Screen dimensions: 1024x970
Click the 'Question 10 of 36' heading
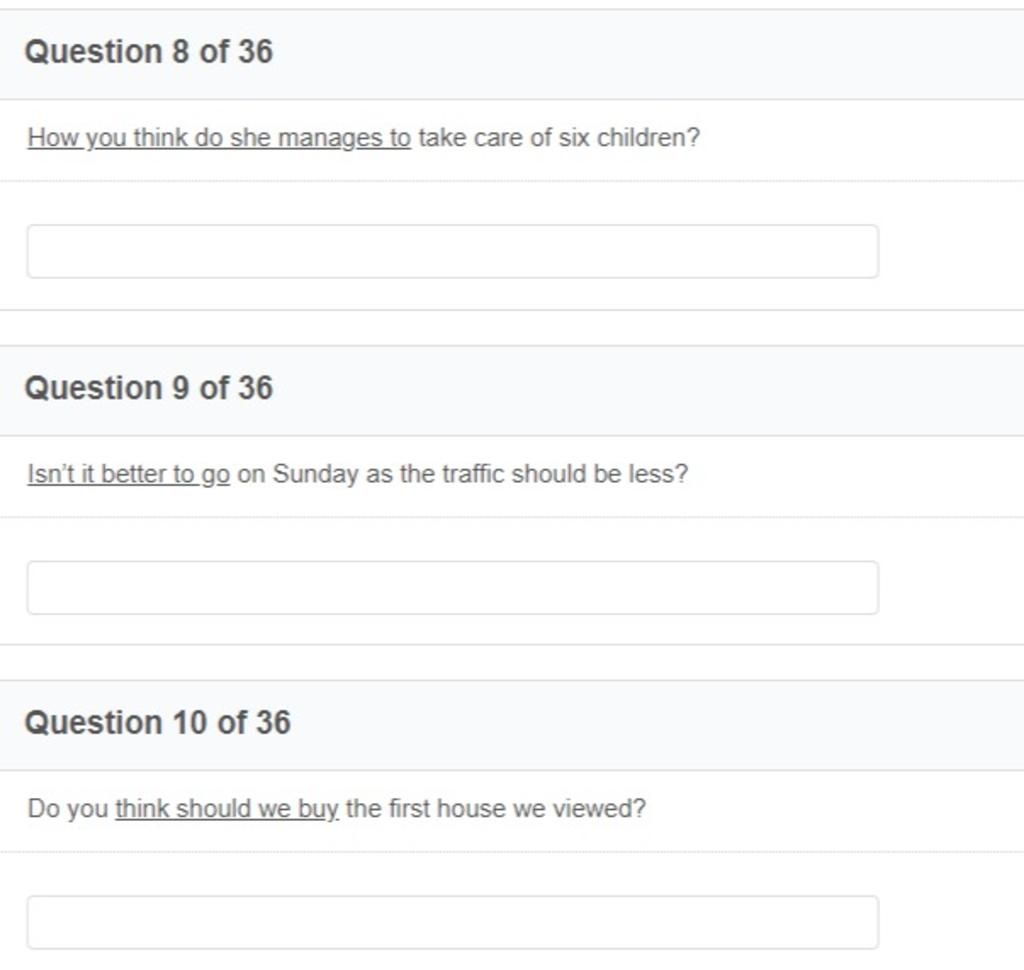[157, 723]
